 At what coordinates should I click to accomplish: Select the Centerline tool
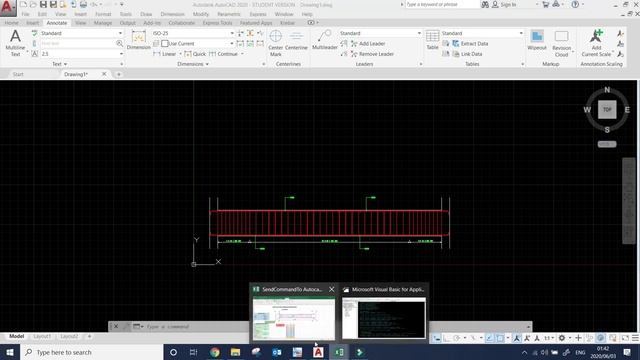pyautogui.click(x=296, y=40)
